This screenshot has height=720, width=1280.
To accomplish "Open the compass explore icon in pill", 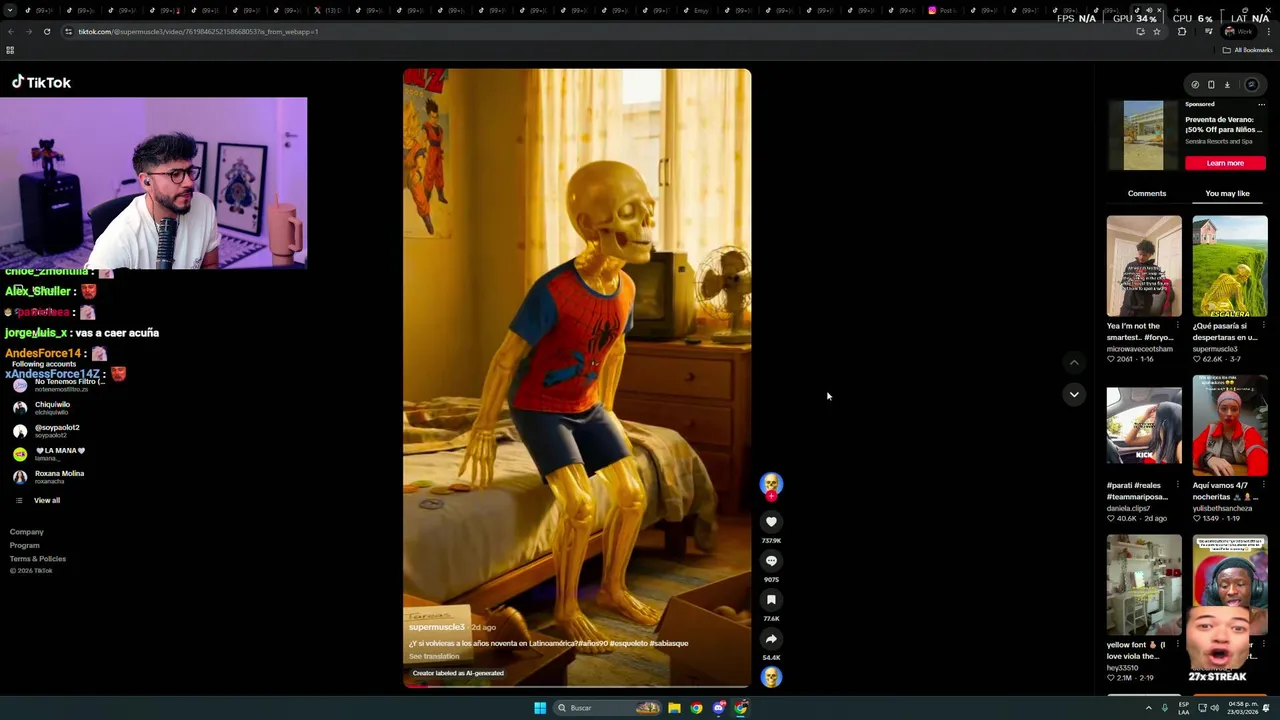I will [1195, 85].
